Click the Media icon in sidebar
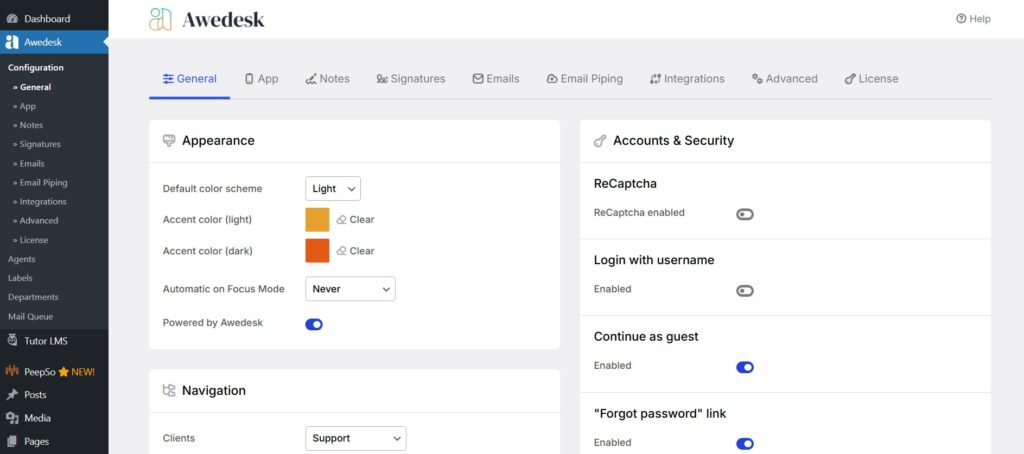The width and height of the screenshot is (1024, 454). [x=12, y=418]
